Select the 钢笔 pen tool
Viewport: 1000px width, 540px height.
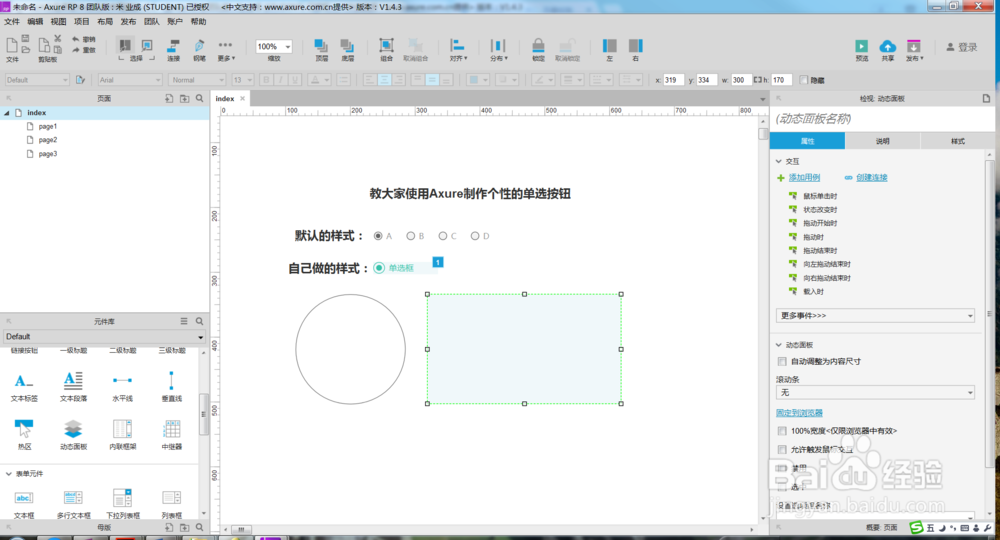[199, 46]
